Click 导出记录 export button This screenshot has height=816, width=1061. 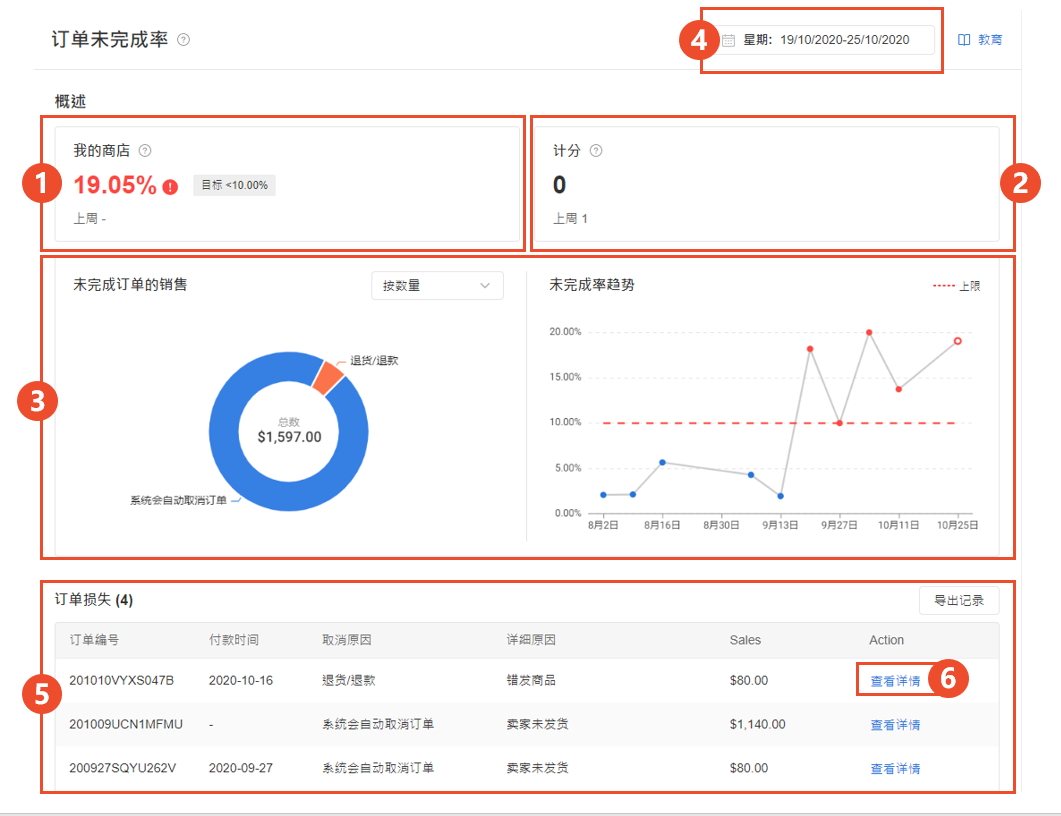pos(959,600)
